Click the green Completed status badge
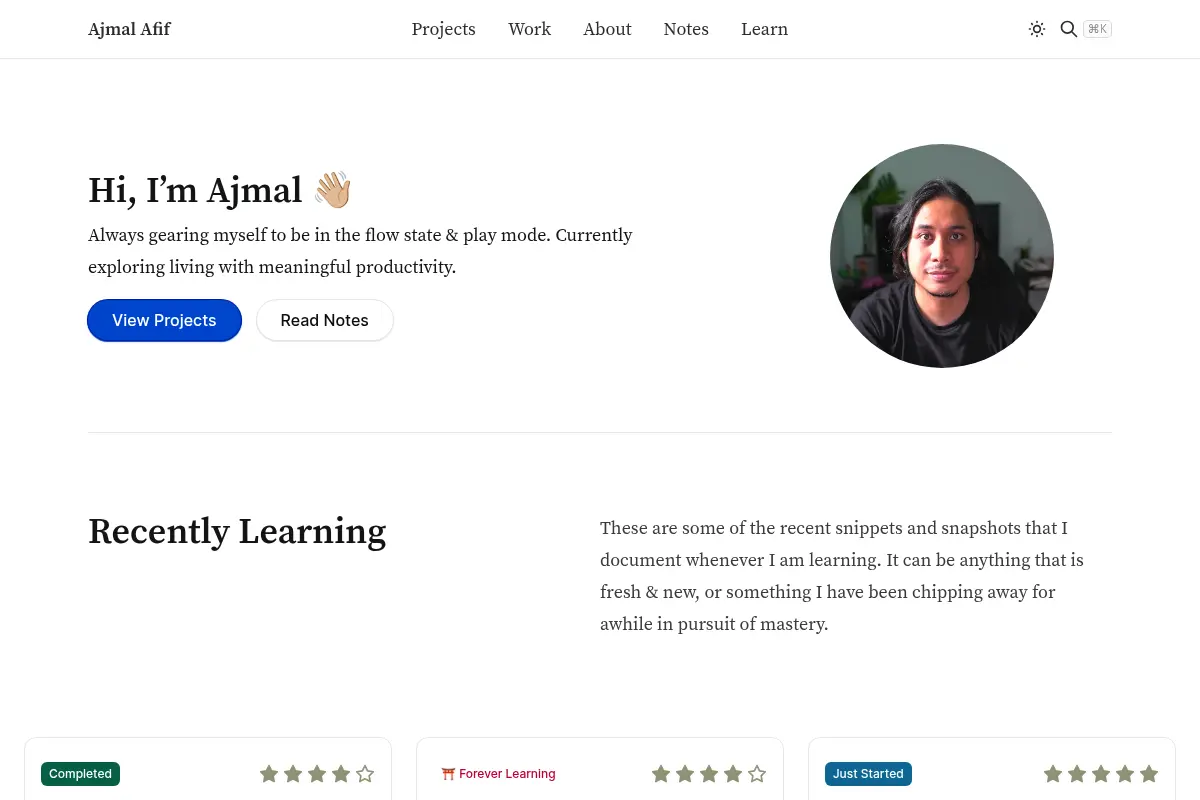 click(81, 774)
